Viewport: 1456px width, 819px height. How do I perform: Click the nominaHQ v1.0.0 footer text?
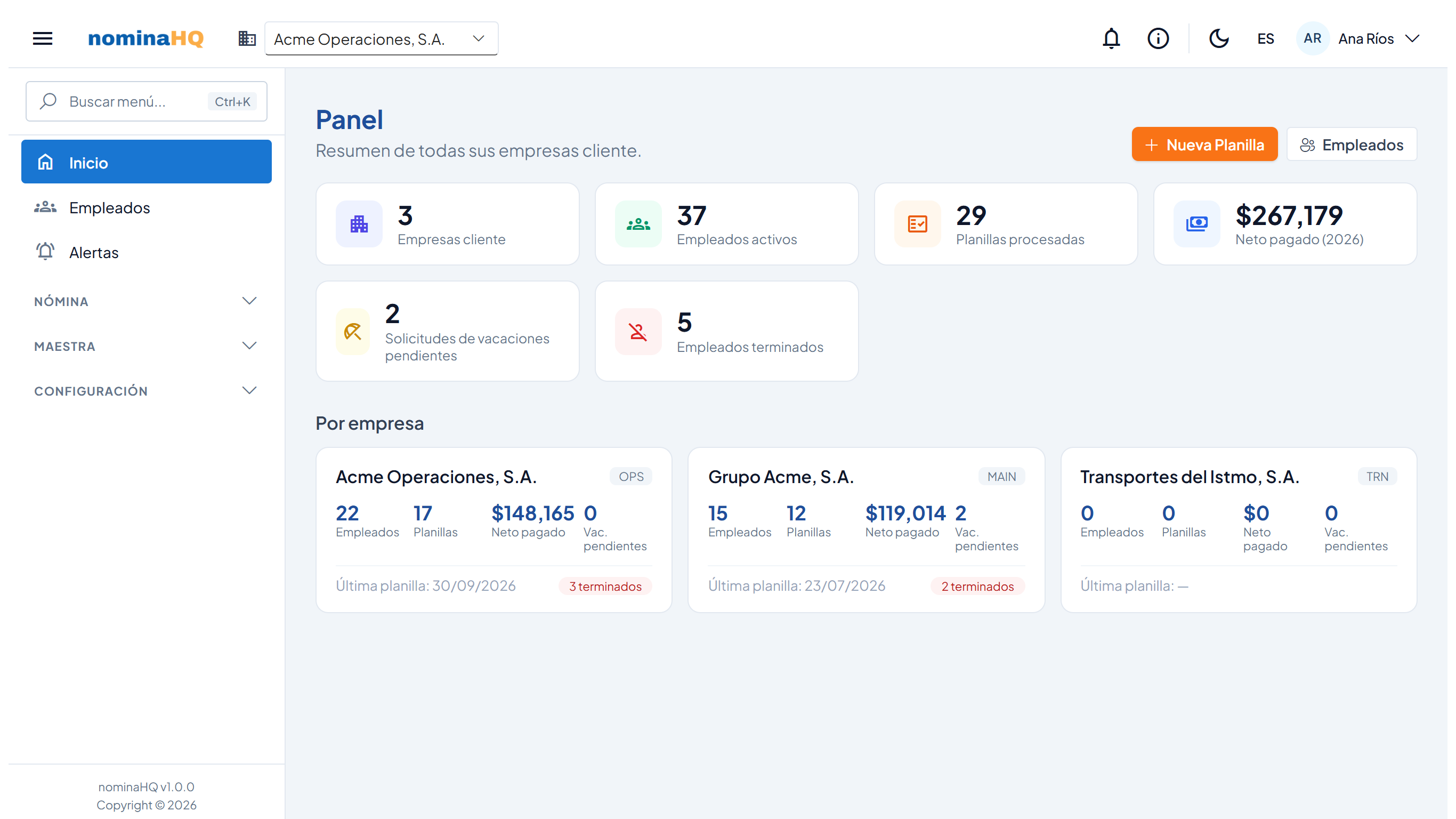[147, 787]
